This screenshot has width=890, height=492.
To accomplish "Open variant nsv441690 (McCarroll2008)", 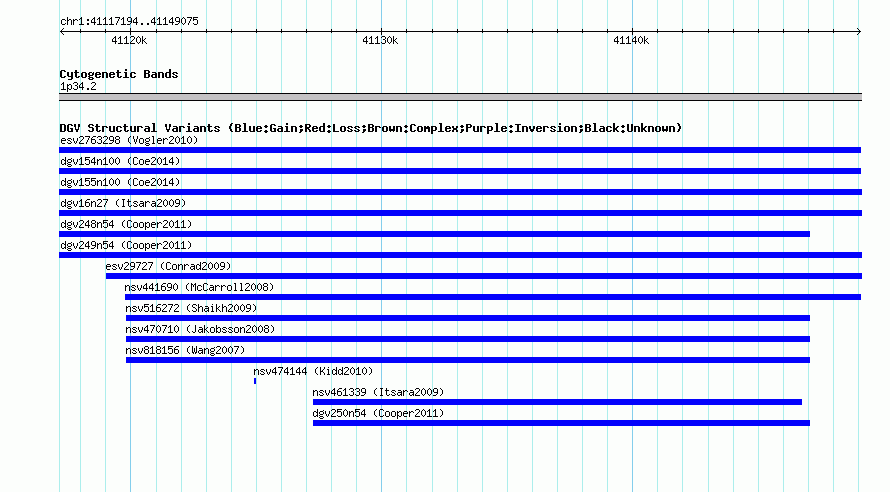I will coord(199,287).
